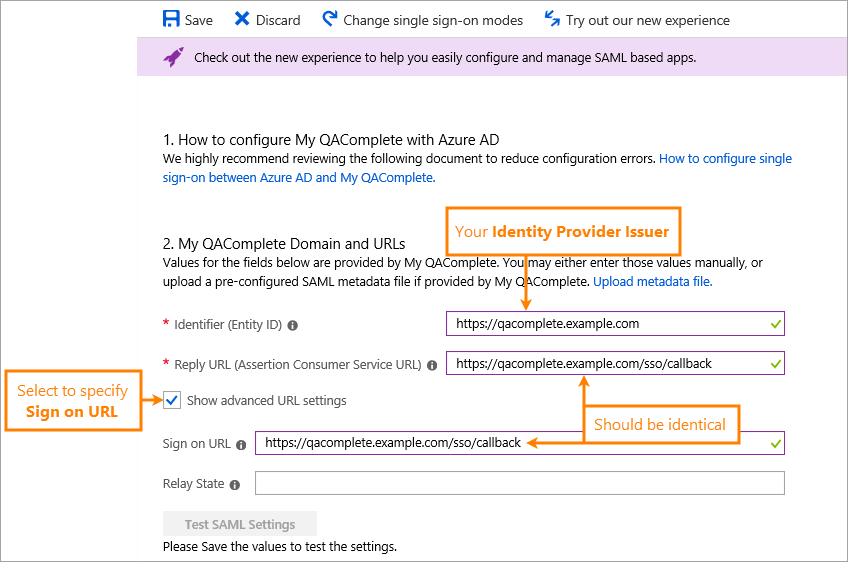
Task: Click info icon next to Identifier (Entity ID)
Action: pos(293,325)
